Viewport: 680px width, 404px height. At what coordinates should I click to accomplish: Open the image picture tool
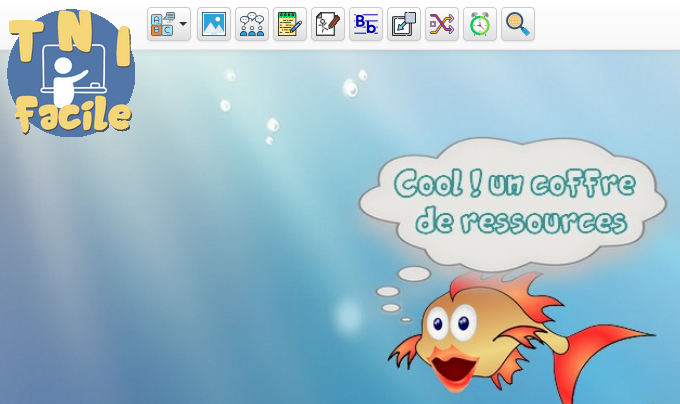pos(213,25)
